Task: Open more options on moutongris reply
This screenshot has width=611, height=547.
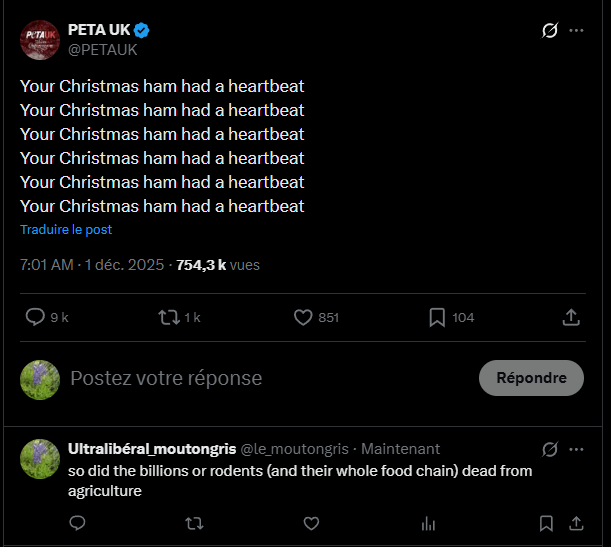Action: click(x=577, y=449)
